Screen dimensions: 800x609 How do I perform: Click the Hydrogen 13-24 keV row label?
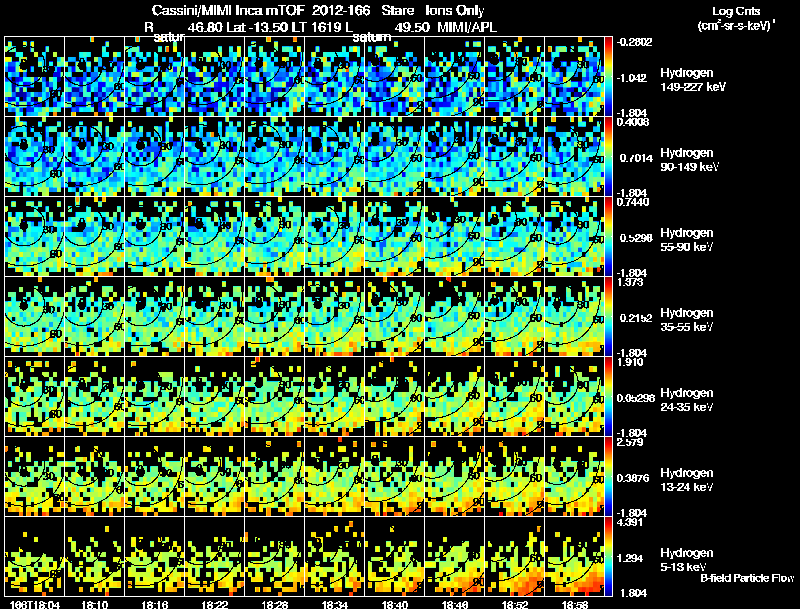pos(687,480)
